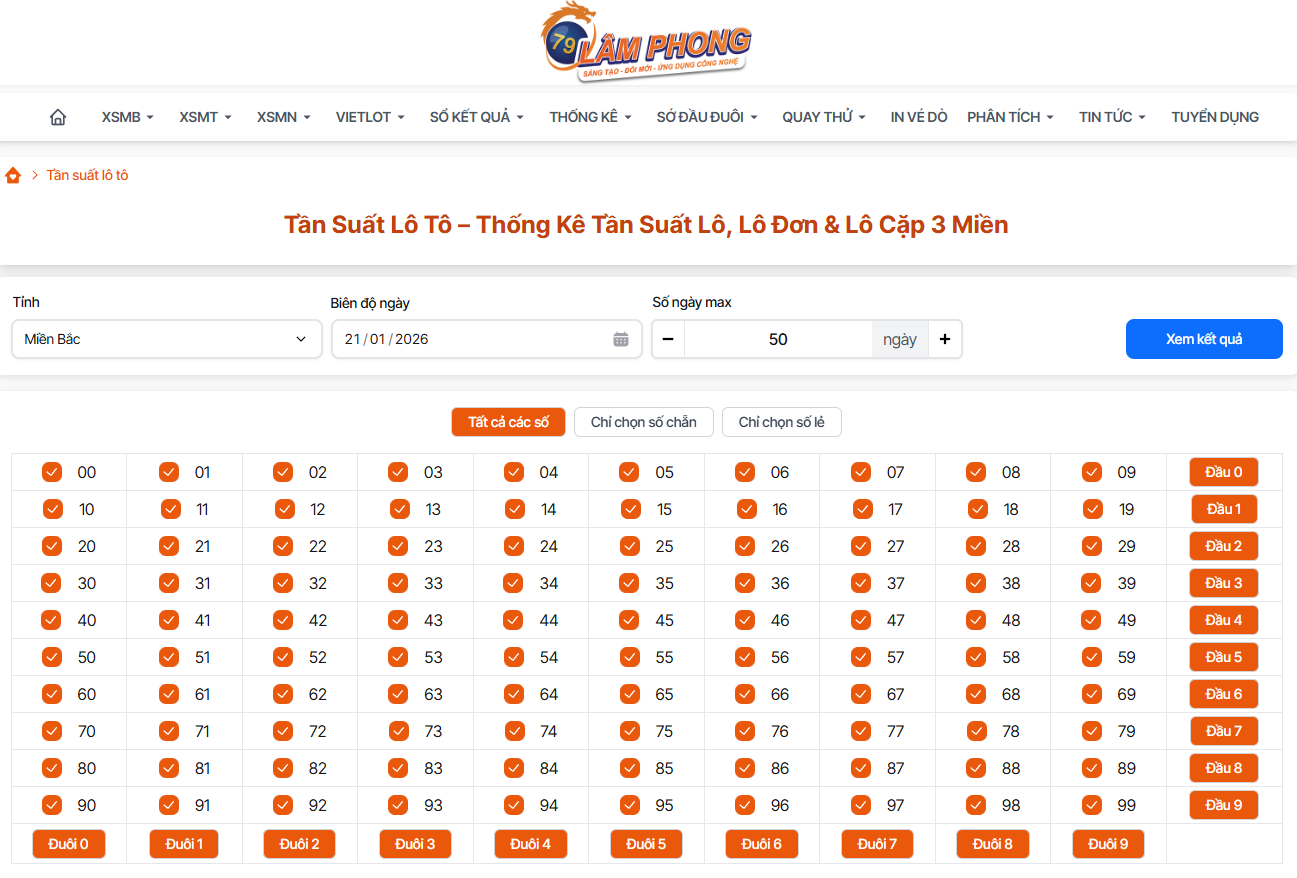Viewport: 1297px width, 878px height.
Task: Click the Lâm Phong logo
Action: tap(648, 42)
